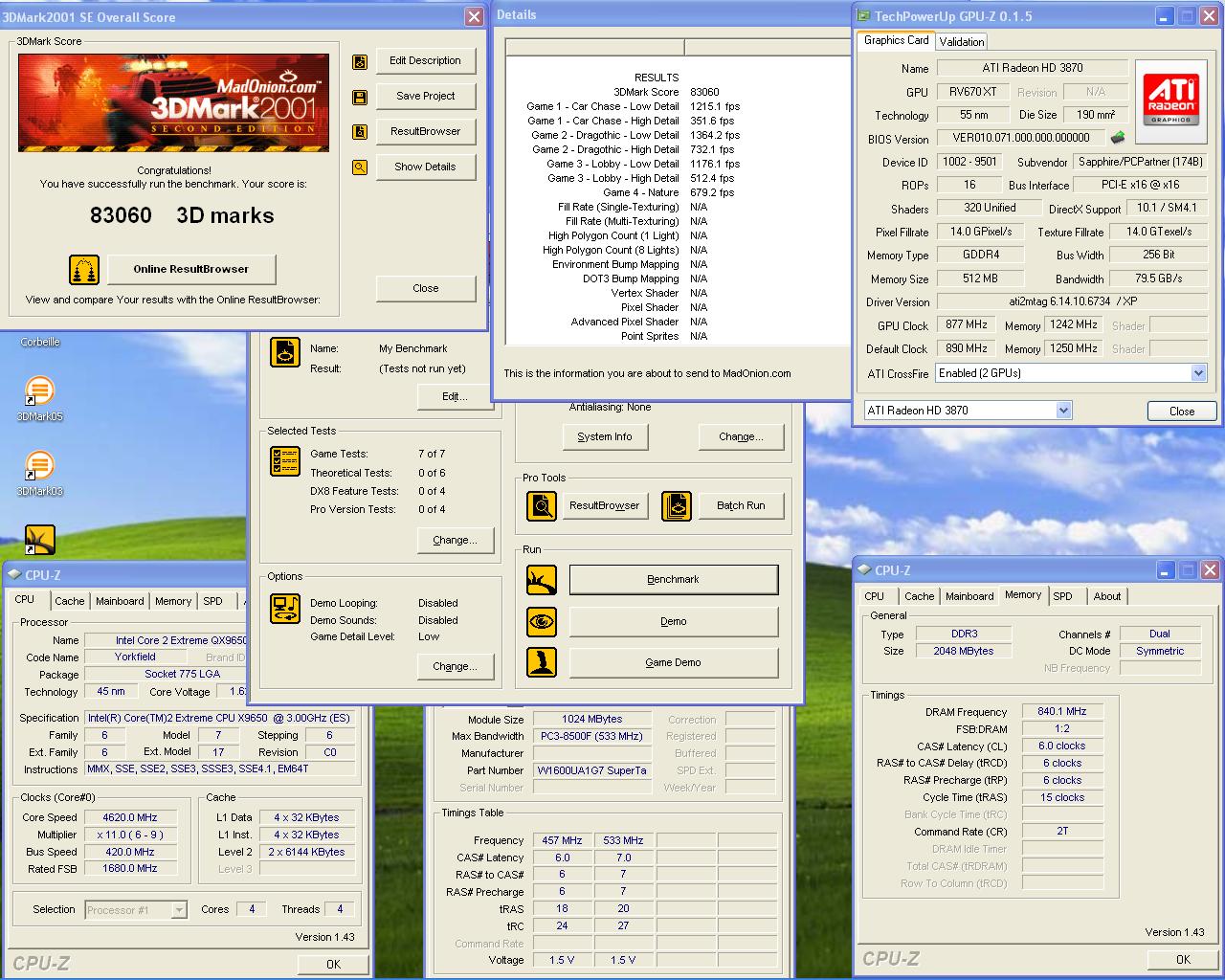Click the Edit Description button
The width and height of the screenshot is (1225, 980).
click(x=426, y=61)
